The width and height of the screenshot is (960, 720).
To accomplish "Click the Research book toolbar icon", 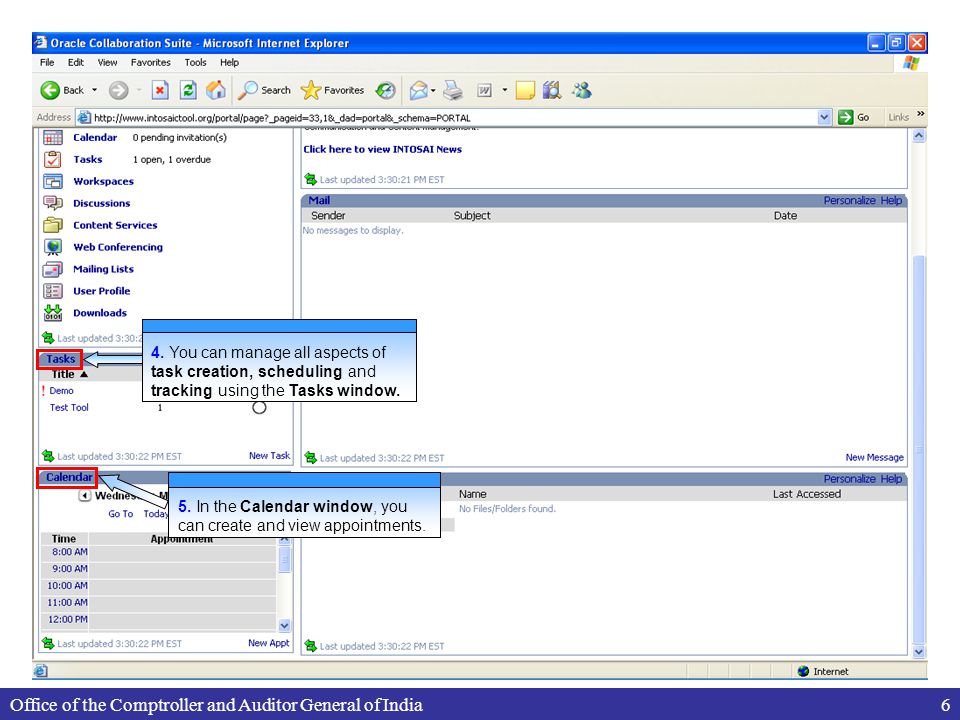I will tap(552, 91).
